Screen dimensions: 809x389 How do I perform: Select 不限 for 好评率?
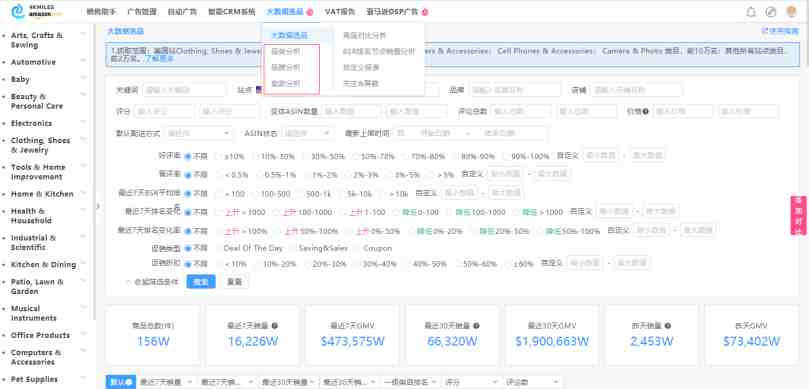pyautogui.click(x=196, y=156)
